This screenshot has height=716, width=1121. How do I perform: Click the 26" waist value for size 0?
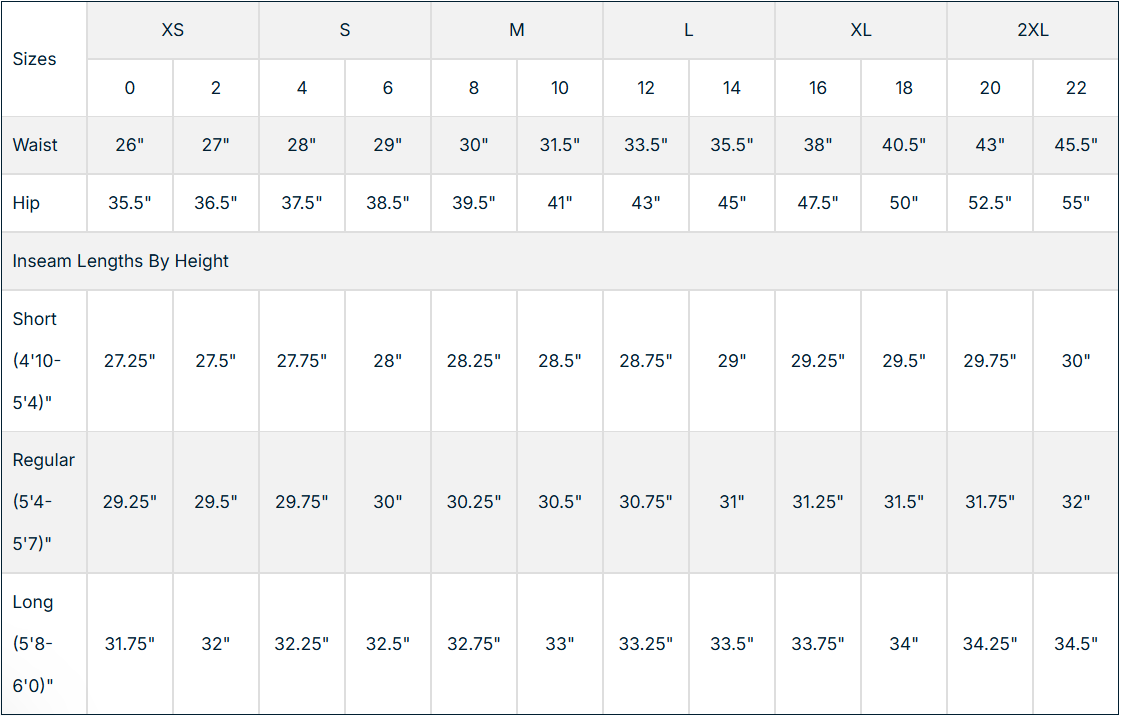(130, 145)
